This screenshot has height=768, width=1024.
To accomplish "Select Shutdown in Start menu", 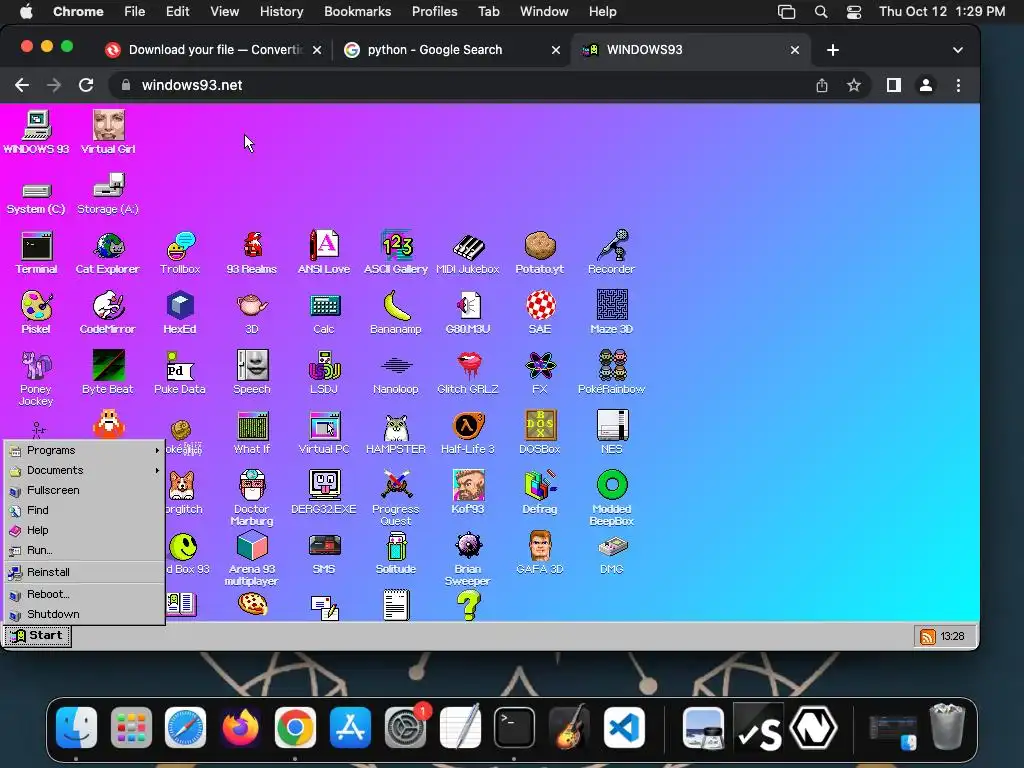I will pos(84,615).
